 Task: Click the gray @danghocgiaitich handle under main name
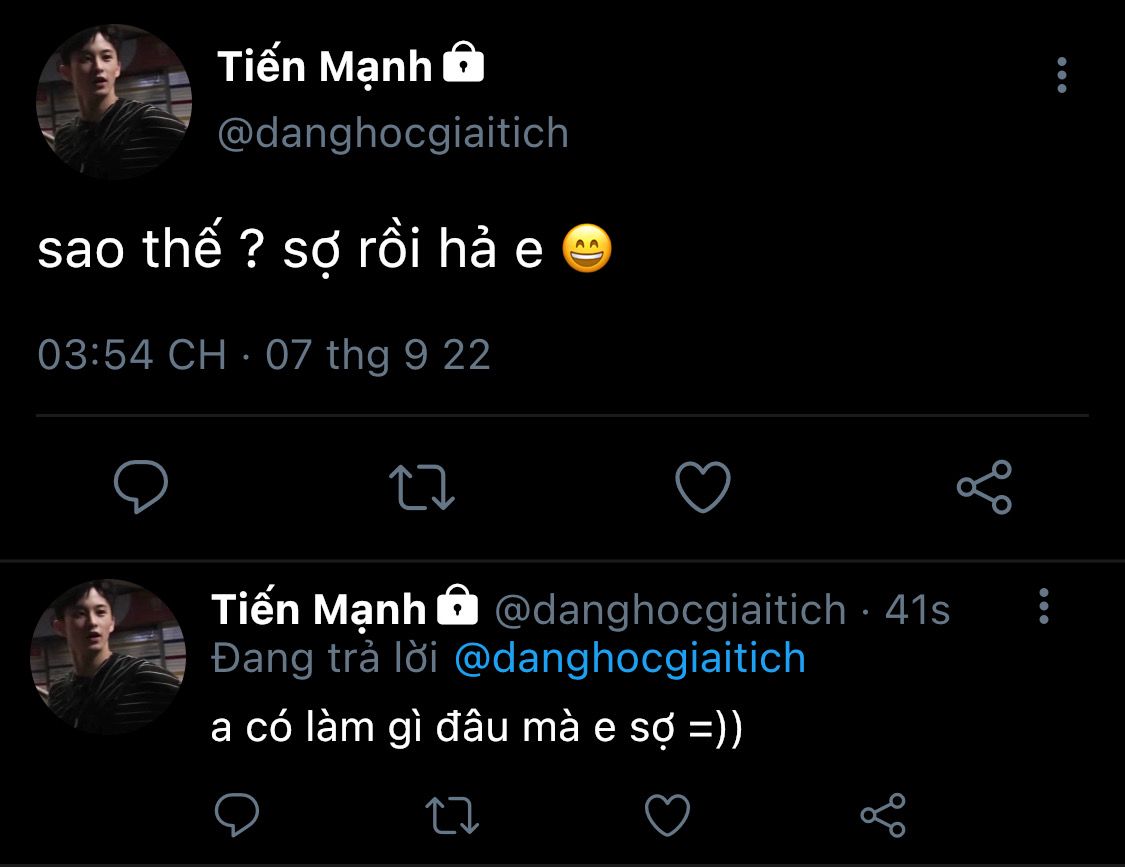coord(393,133)
